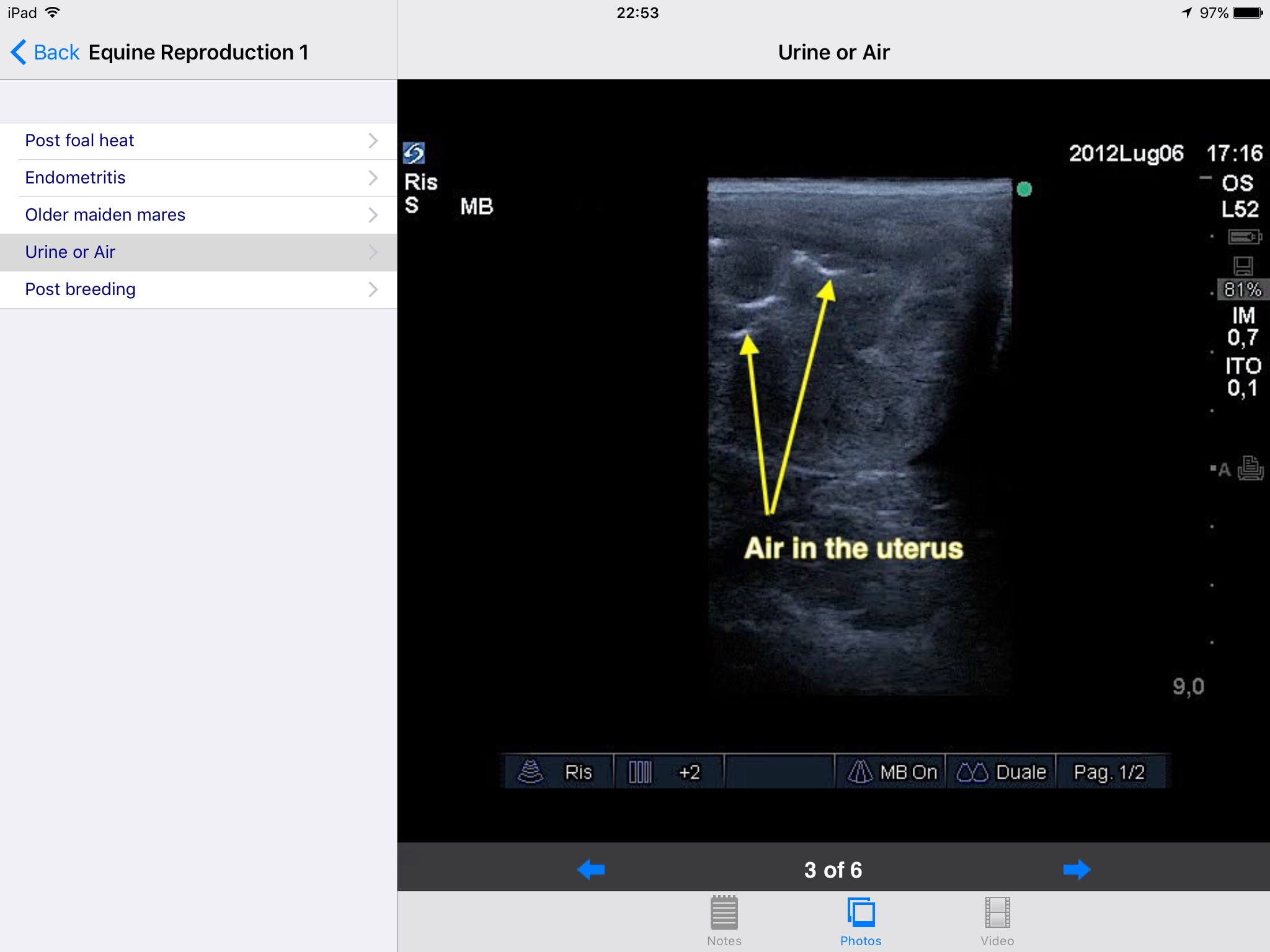This screenshot has width=1270, height=952.
Task: Open Older maiden mares topic
Action: (198, 215)
